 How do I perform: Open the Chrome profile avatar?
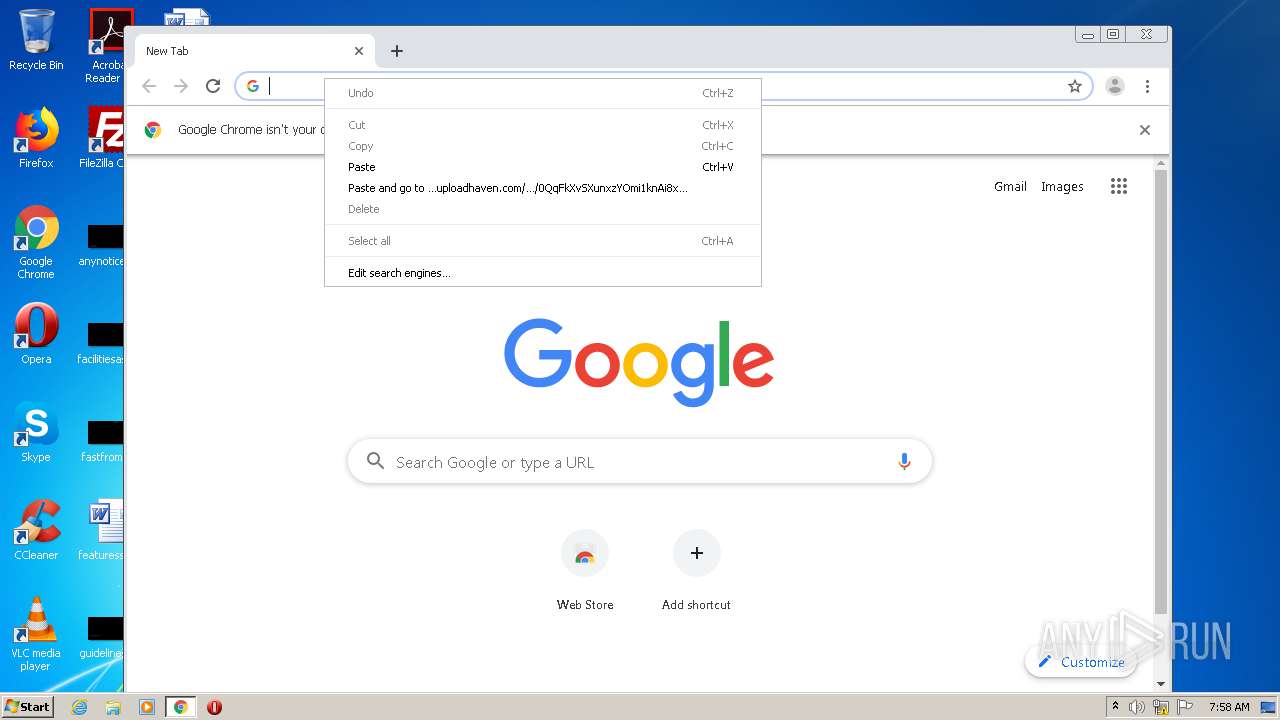tap(1115, 86)
